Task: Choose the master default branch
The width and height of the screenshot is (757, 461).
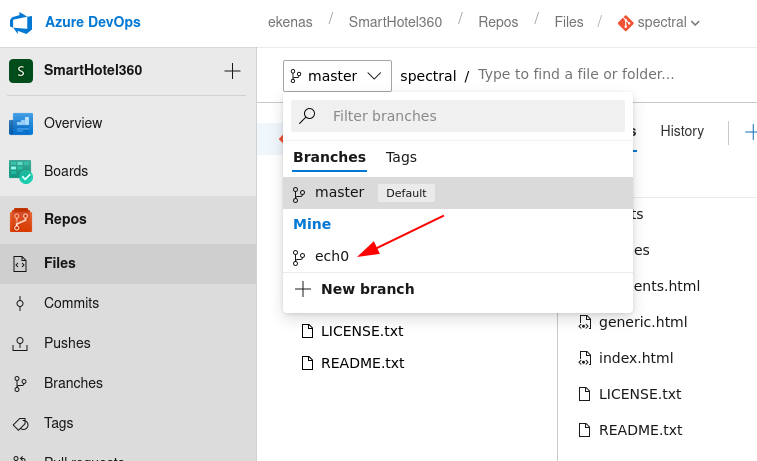Action: click(x=339, y=193)
